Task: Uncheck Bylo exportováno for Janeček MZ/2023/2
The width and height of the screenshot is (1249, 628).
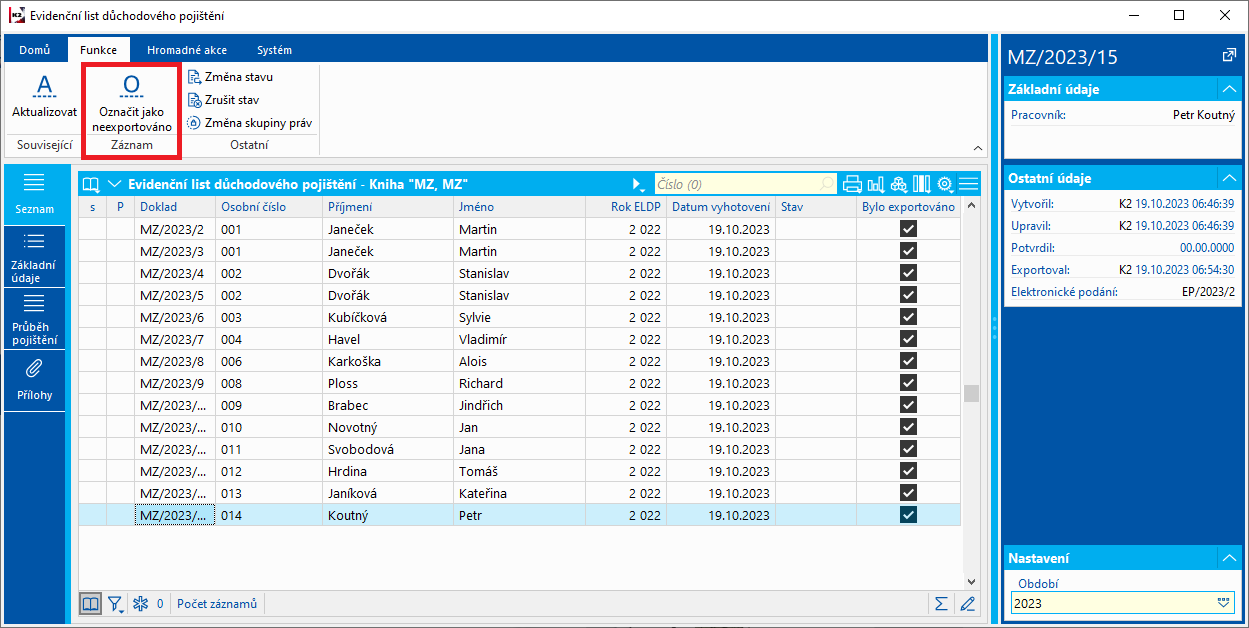Action: [x=908, y=229]
